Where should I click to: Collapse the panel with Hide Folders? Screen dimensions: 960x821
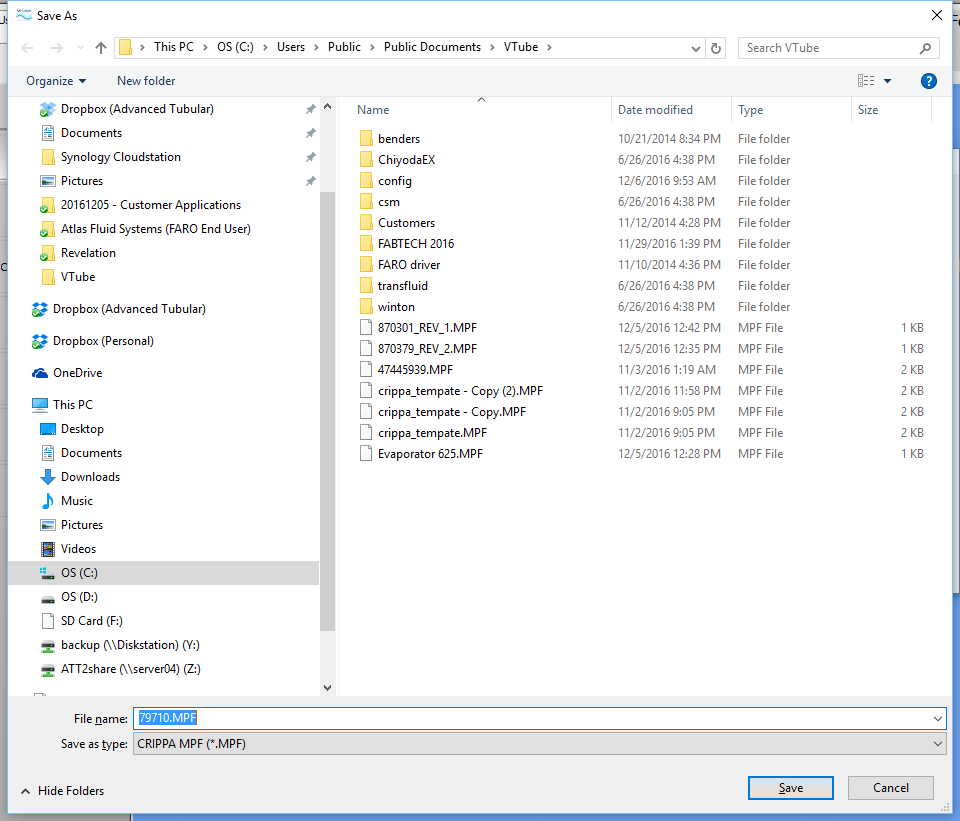tap(62, 791)
